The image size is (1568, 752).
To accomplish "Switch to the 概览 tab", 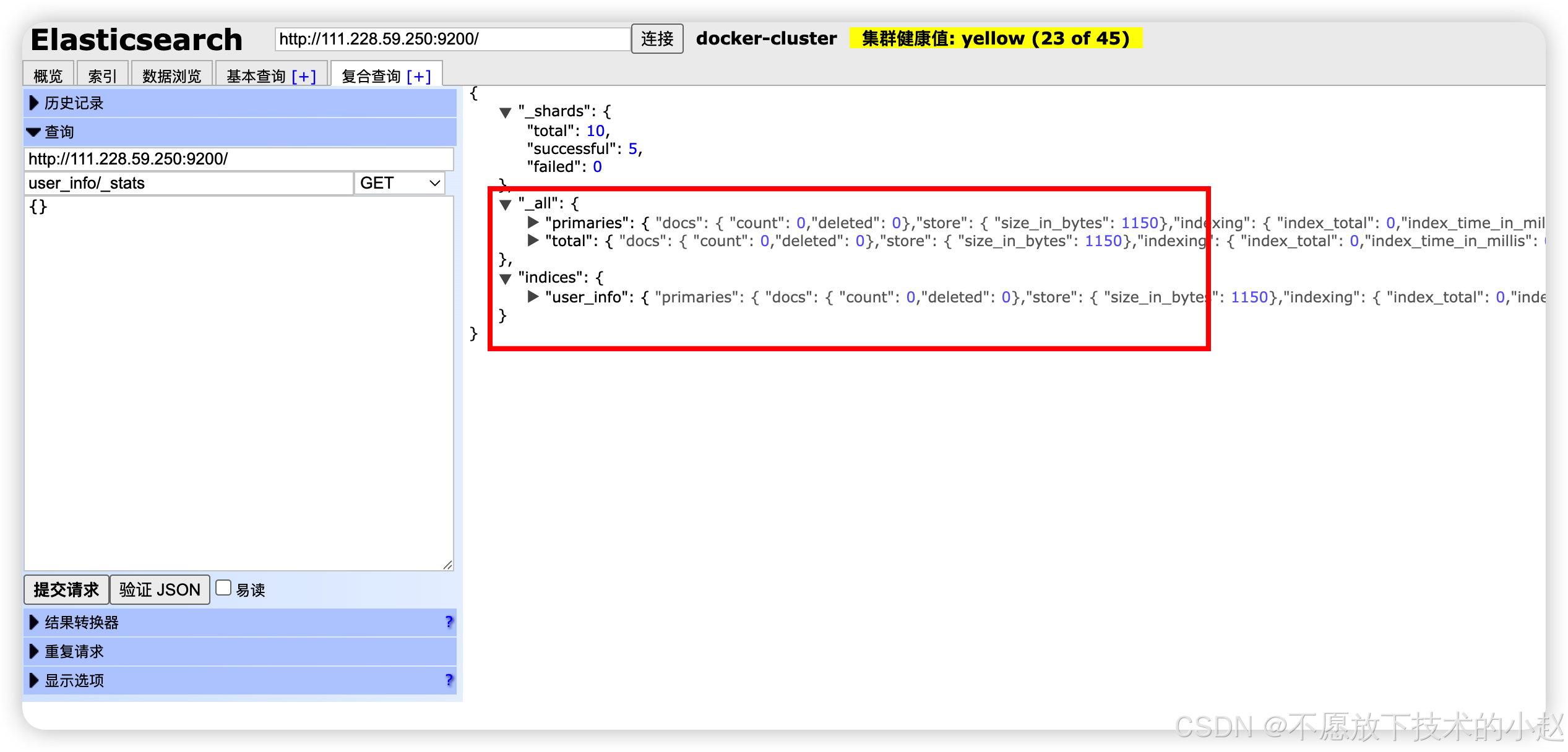I will point(48,76).
